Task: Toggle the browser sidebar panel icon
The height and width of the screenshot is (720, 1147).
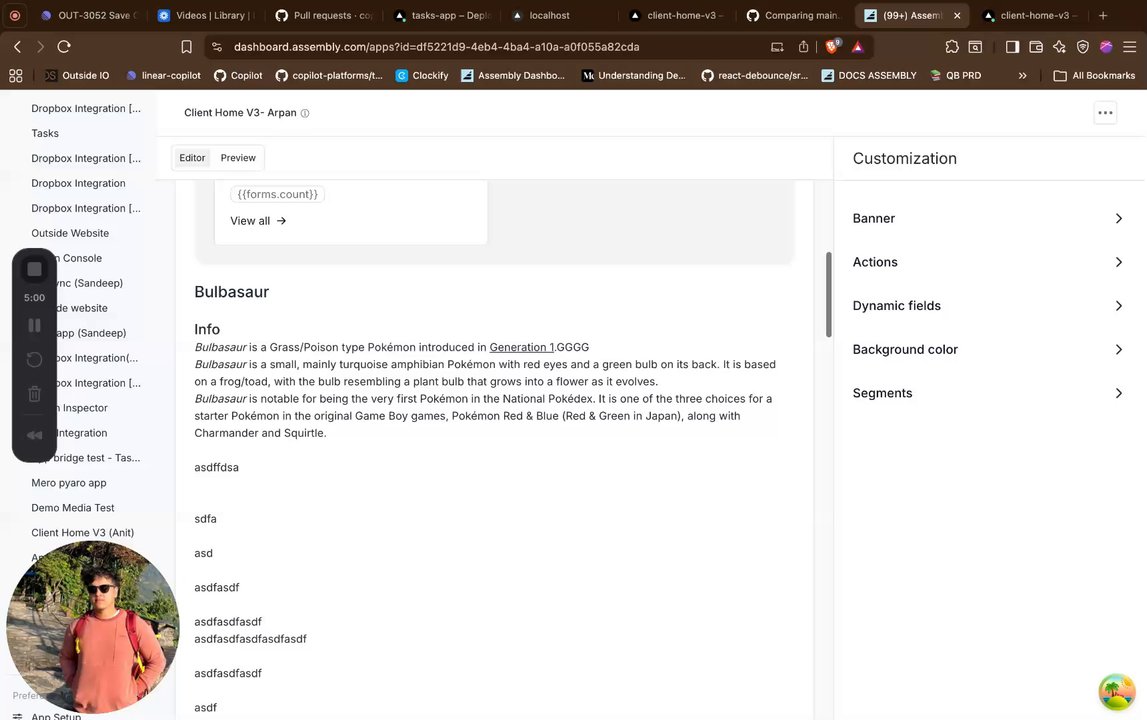Action: click(1012, 47)
